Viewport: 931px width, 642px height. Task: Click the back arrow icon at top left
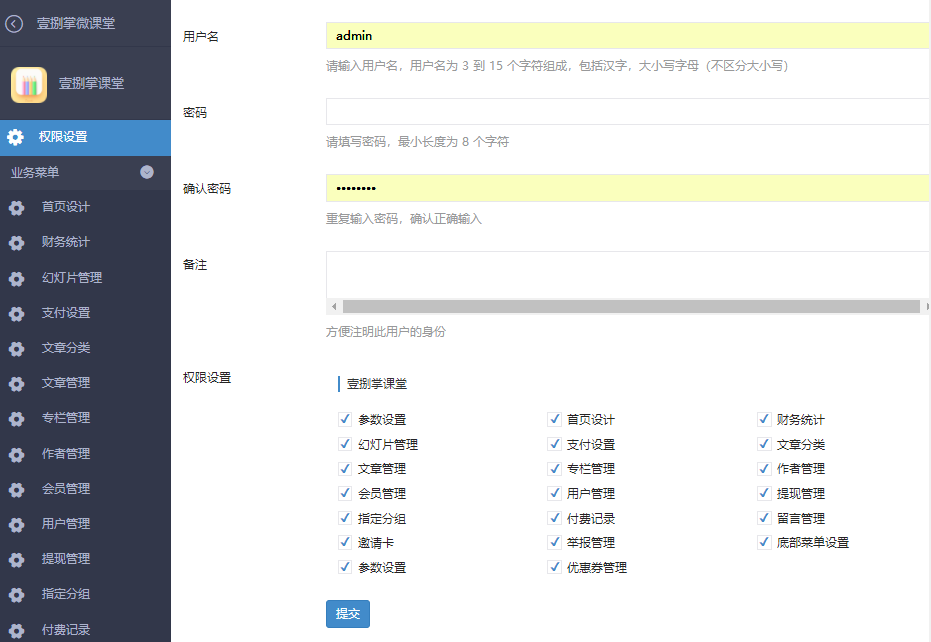coord(14,24)
